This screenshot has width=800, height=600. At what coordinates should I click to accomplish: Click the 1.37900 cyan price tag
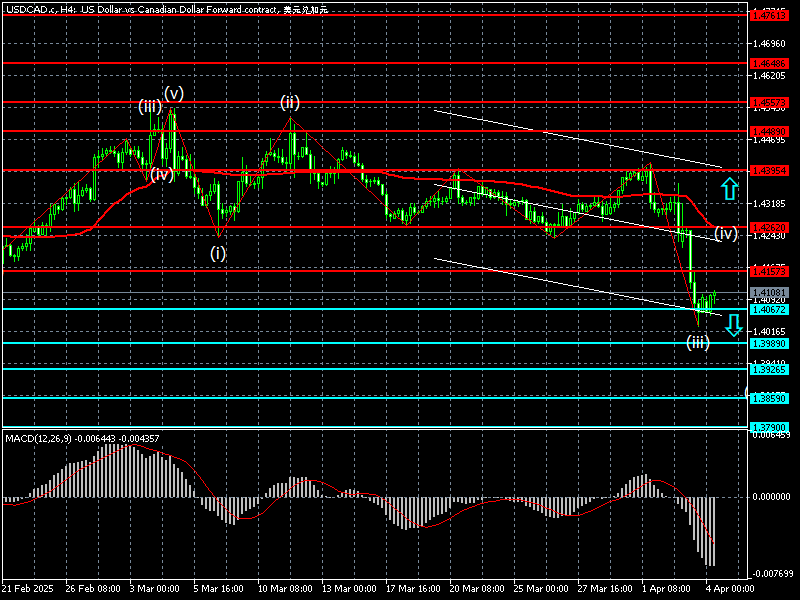[x=769, y=428]
